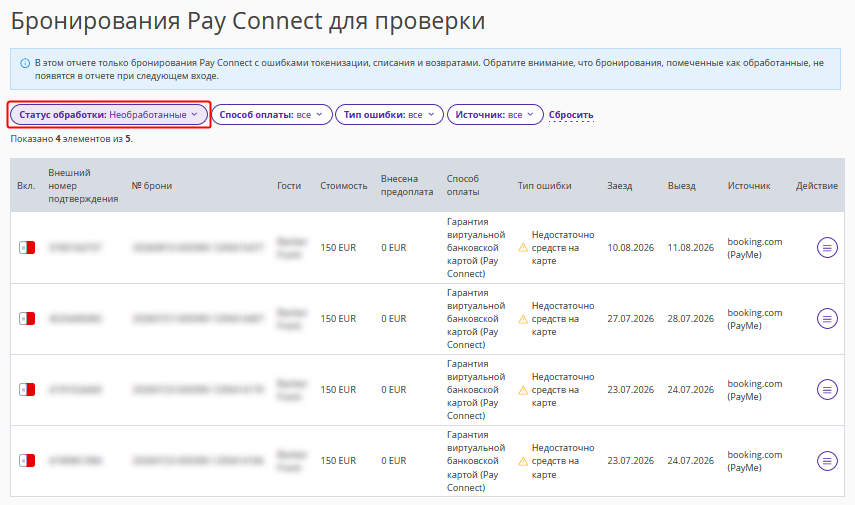Click check-in date 27.07.2026

(x=630, y=318)
